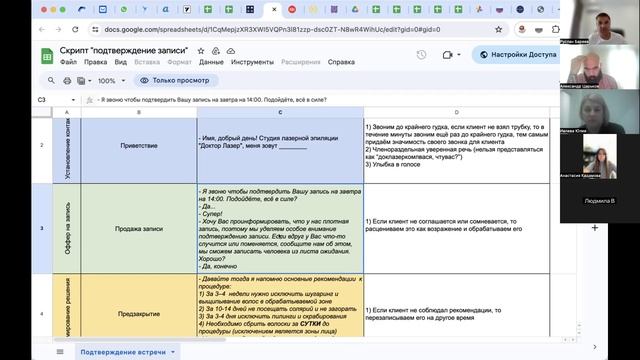Open the Данные menu
Screen dimensions: 640x360
[x=211, y=62]
